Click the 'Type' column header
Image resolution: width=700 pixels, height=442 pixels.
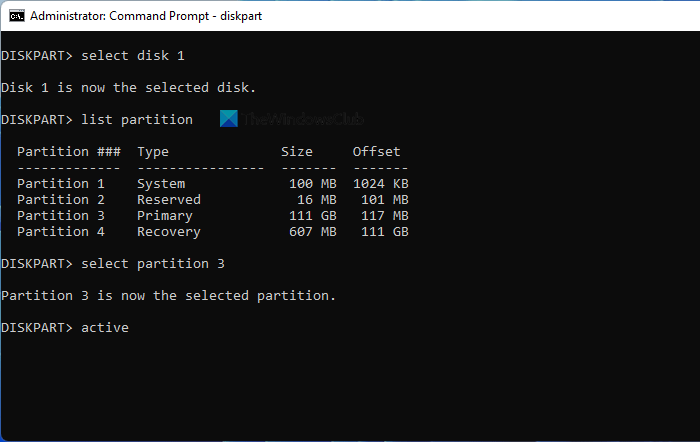[152, 152]
